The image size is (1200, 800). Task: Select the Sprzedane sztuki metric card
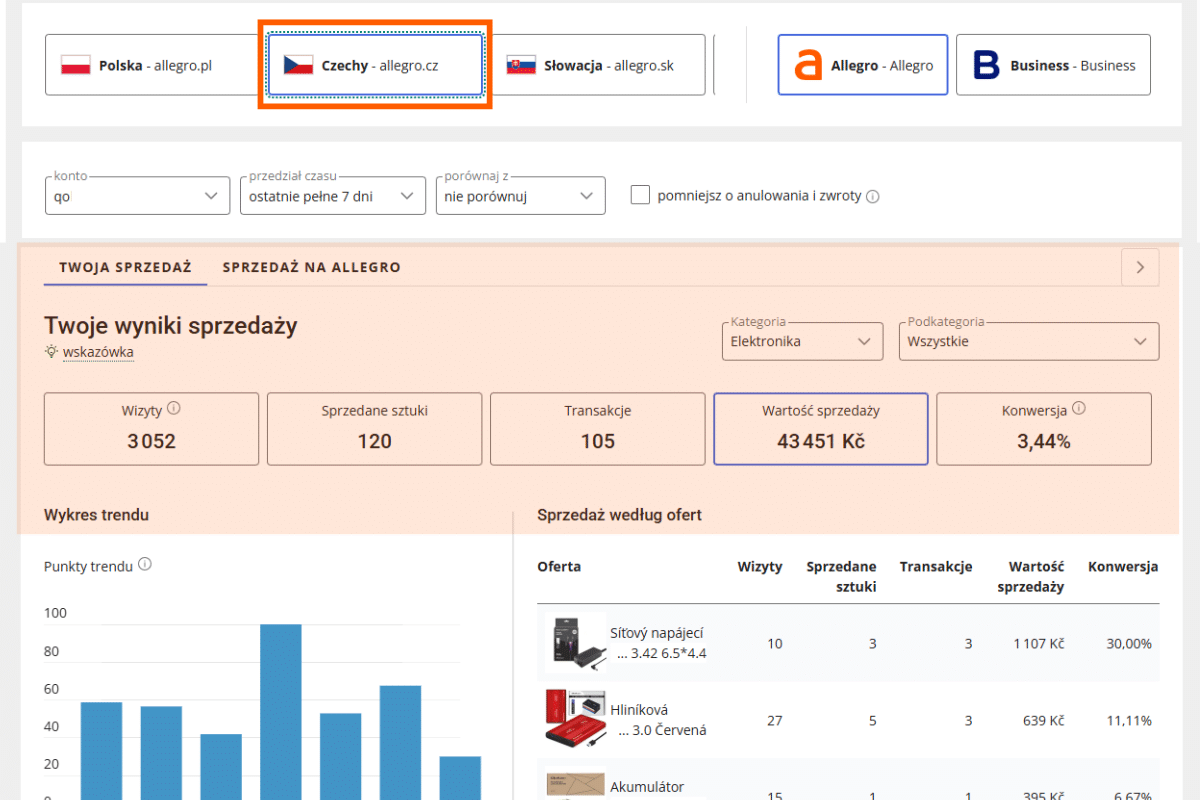click(374, 429)
